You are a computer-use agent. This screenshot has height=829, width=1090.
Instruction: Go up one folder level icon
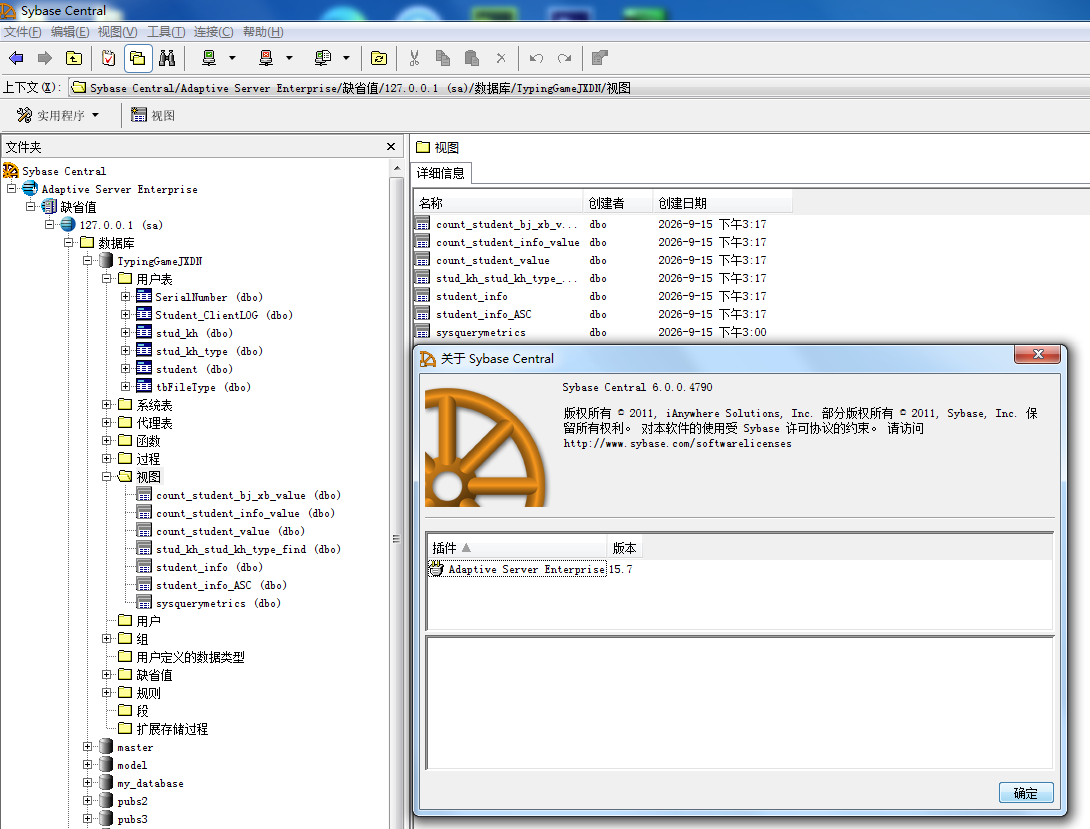(x=74, y=58)
